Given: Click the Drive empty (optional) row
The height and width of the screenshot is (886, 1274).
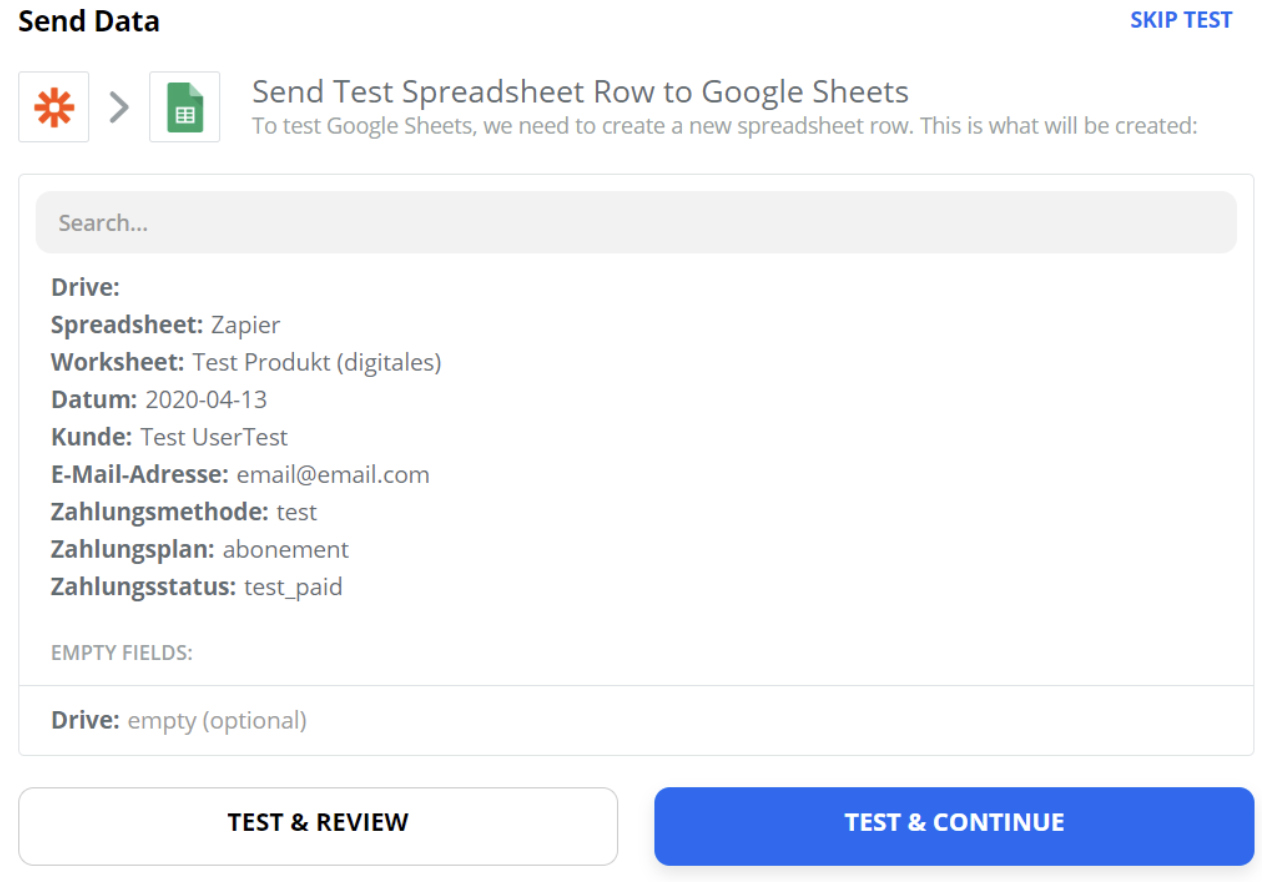Looking at the screenshot, I should click(179, 720).
